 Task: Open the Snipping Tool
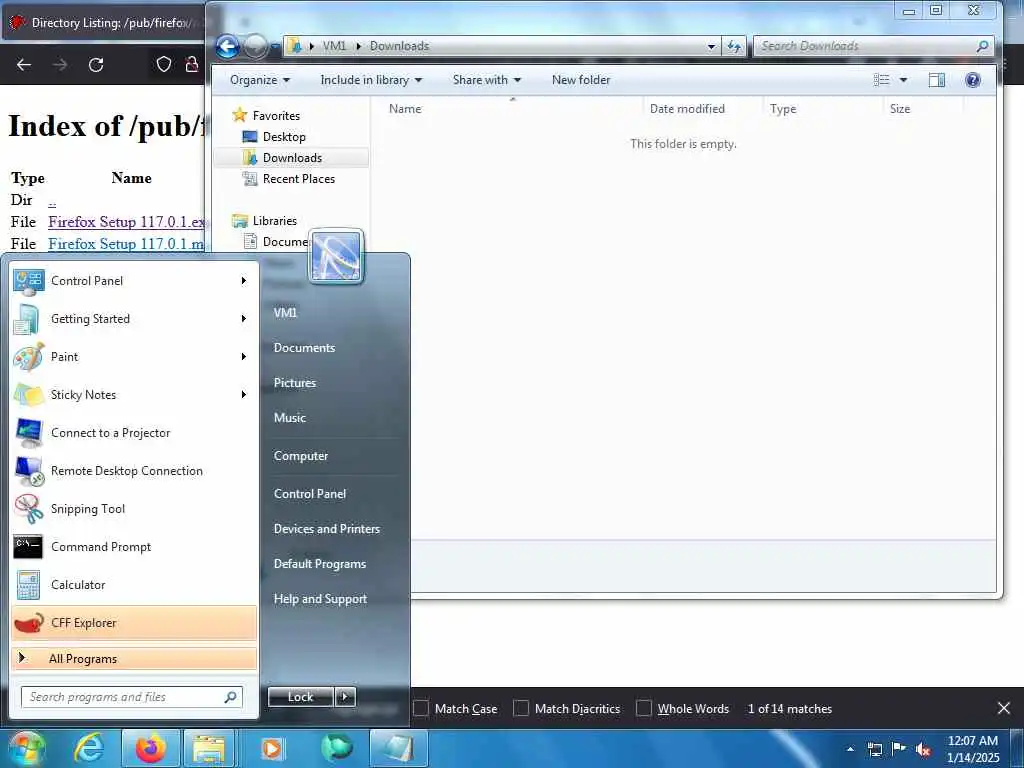pos(134,509)
